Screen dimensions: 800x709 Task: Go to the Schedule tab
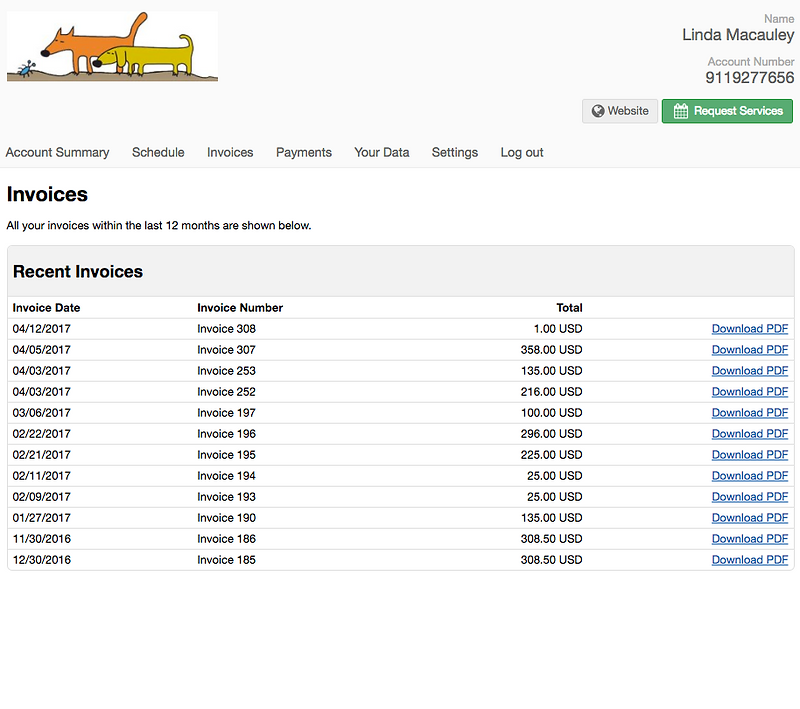(x=158, y=153)
